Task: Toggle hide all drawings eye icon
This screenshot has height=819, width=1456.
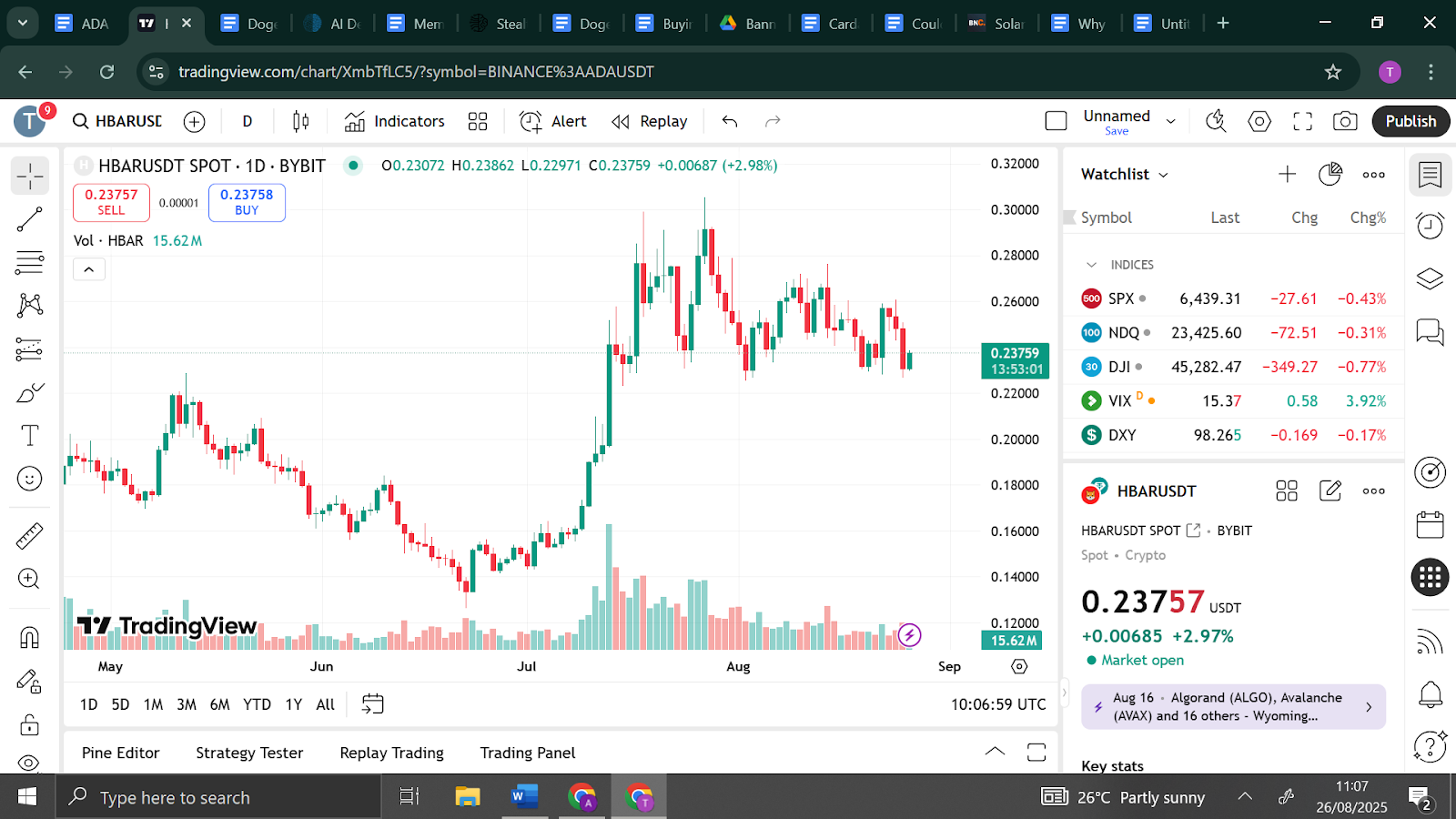Action: tap(30, 762)
